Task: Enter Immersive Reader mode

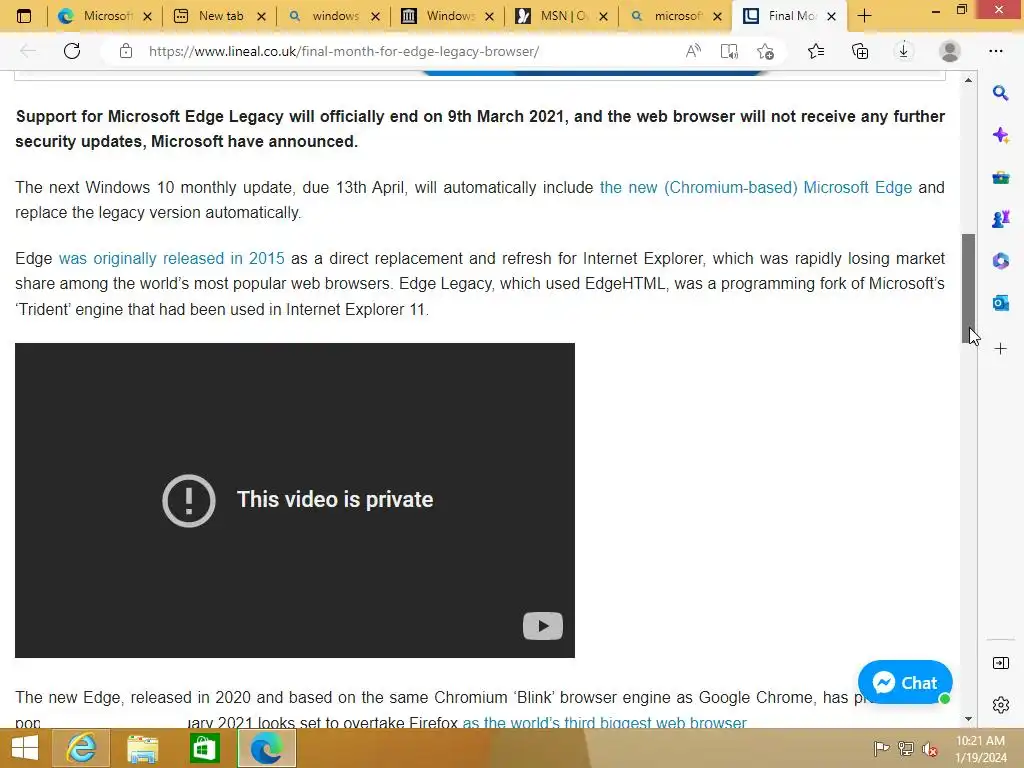Action: [729, 51]
